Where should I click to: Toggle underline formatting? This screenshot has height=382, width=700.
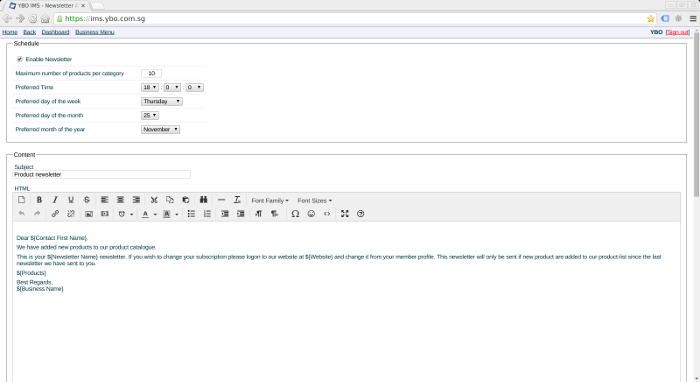[x=71, y=200]
